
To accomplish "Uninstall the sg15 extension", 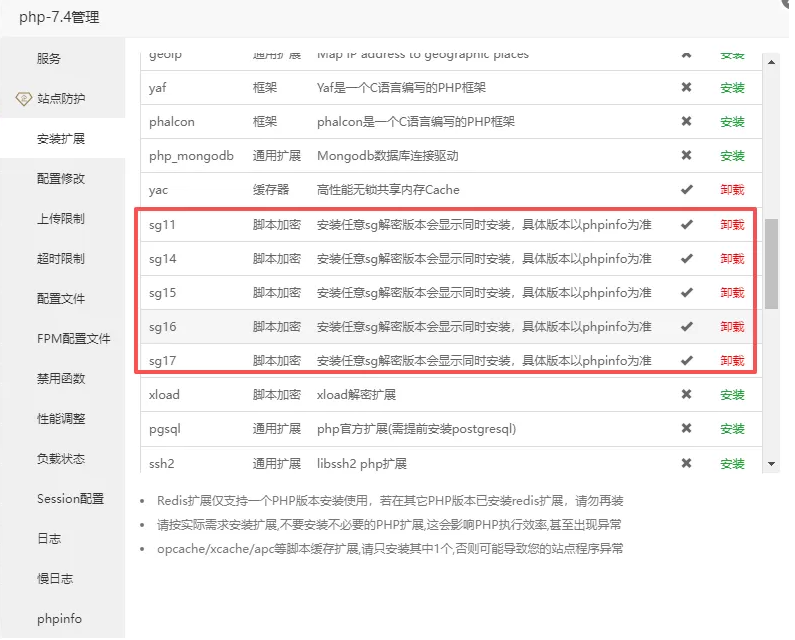I will (732, 293).
